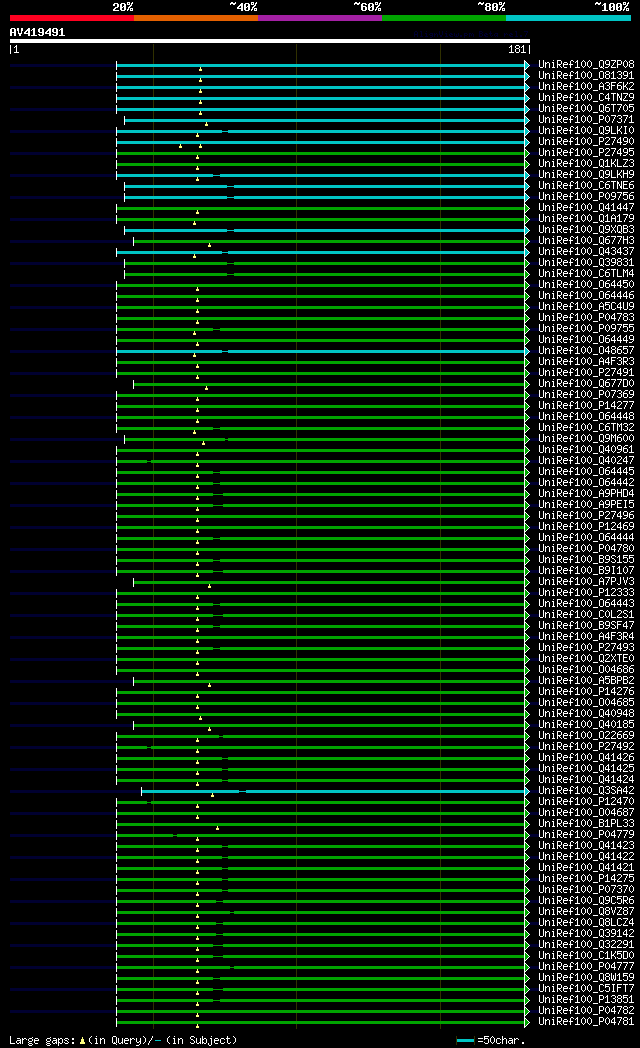The height and width of the screenshot is (1048, 640).
Task: Open hit UniRef100_Q39831
Action: coord(587,263)
